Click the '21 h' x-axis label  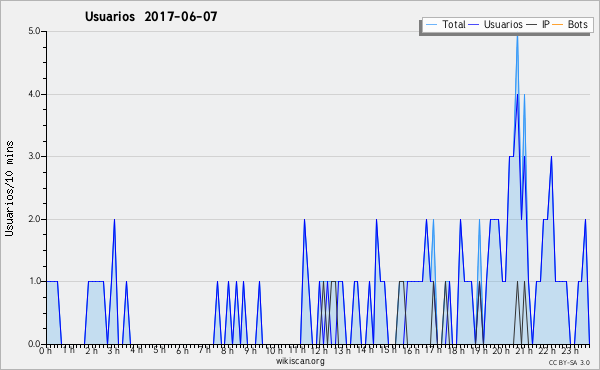pyautogui.click(x=524, y=351)
